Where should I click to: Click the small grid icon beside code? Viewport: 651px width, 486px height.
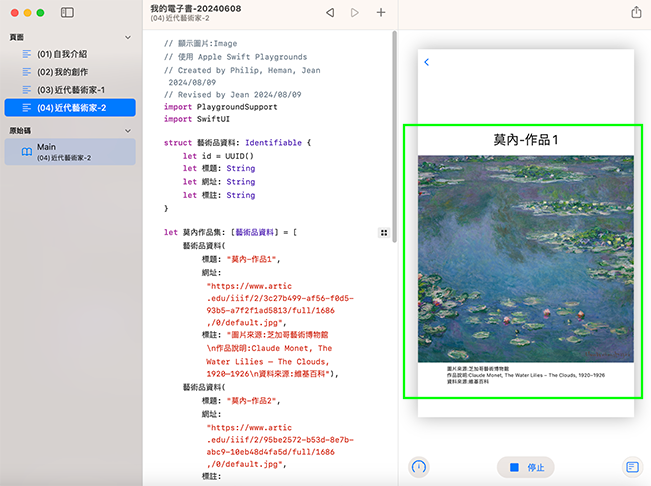pyautogui.click(x=384, y=232)
